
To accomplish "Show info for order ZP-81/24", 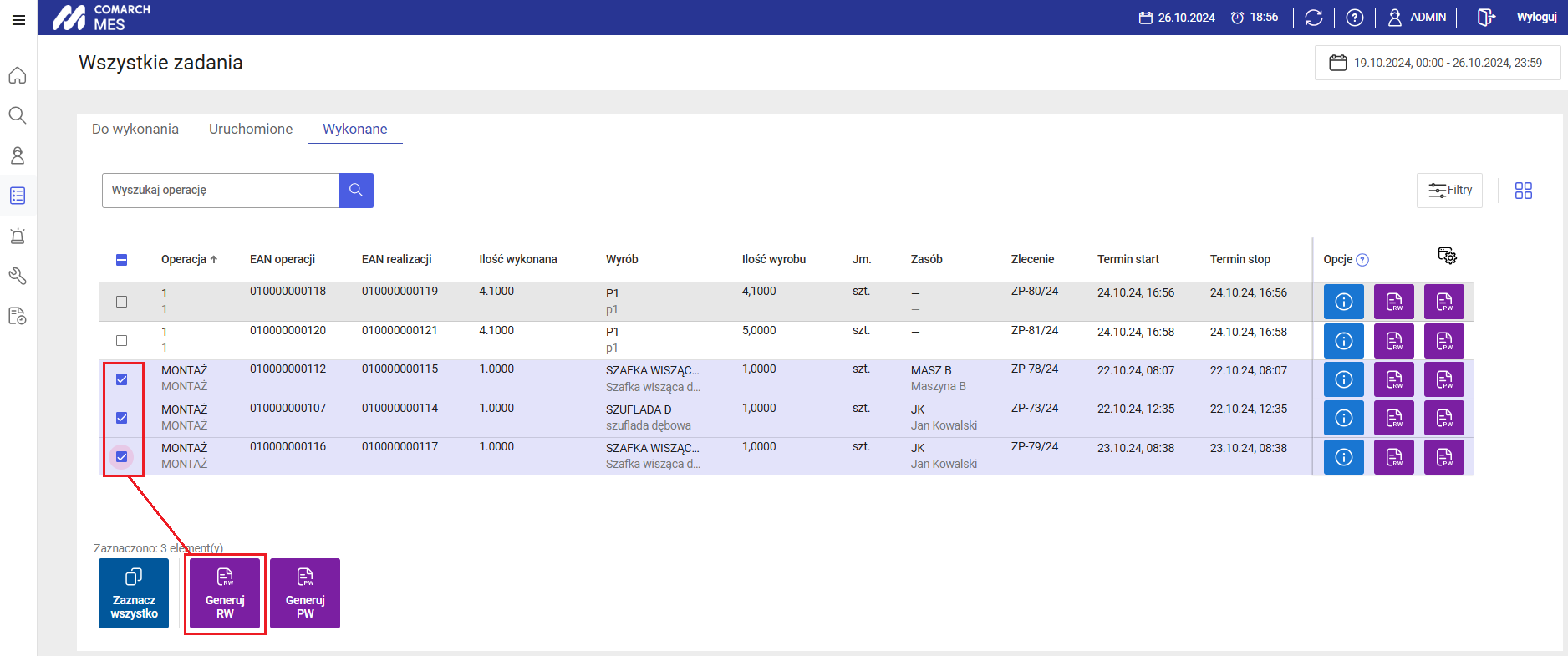I will 1344,341.
